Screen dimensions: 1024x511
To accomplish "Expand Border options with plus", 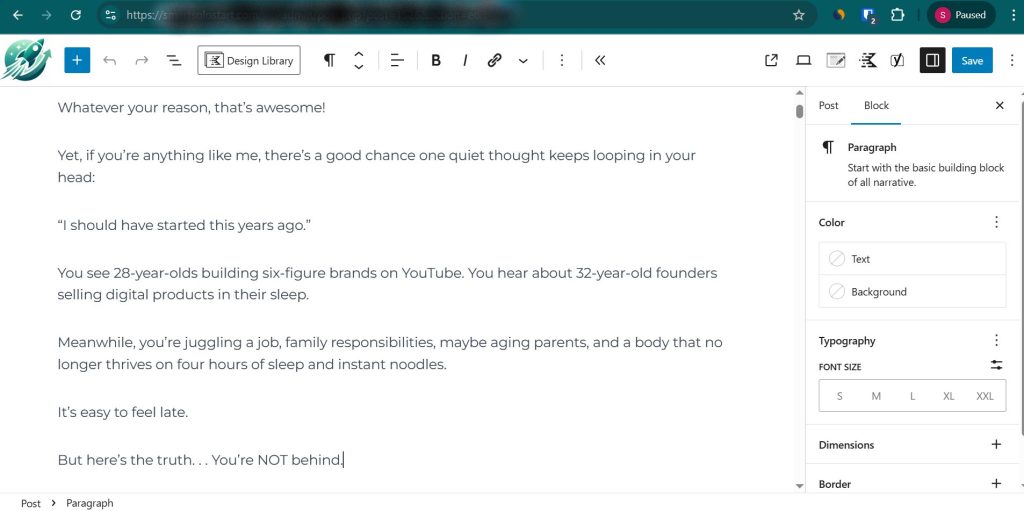I will pos(996,484).
